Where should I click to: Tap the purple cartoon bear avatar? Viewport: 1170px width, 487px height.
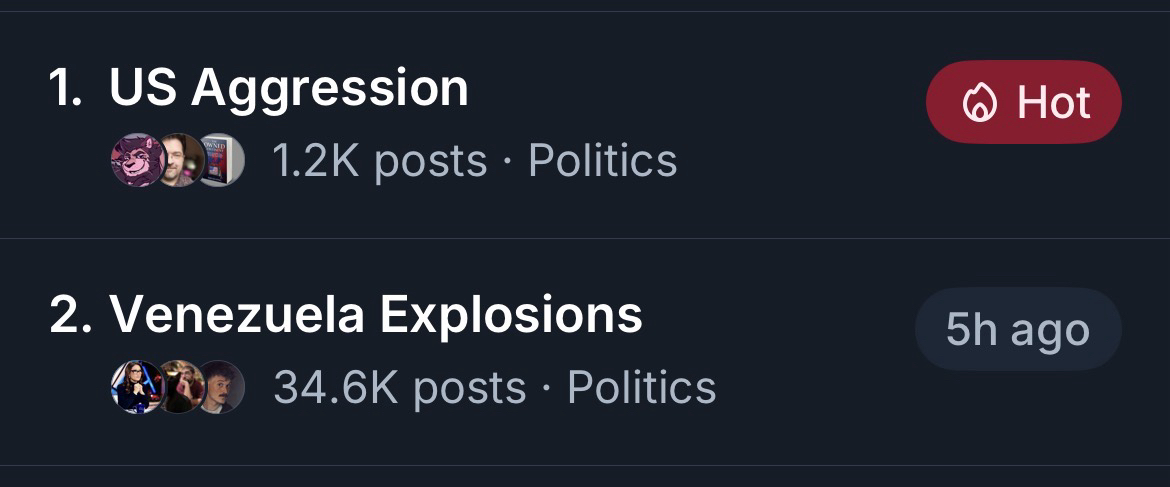pos(135,161)
